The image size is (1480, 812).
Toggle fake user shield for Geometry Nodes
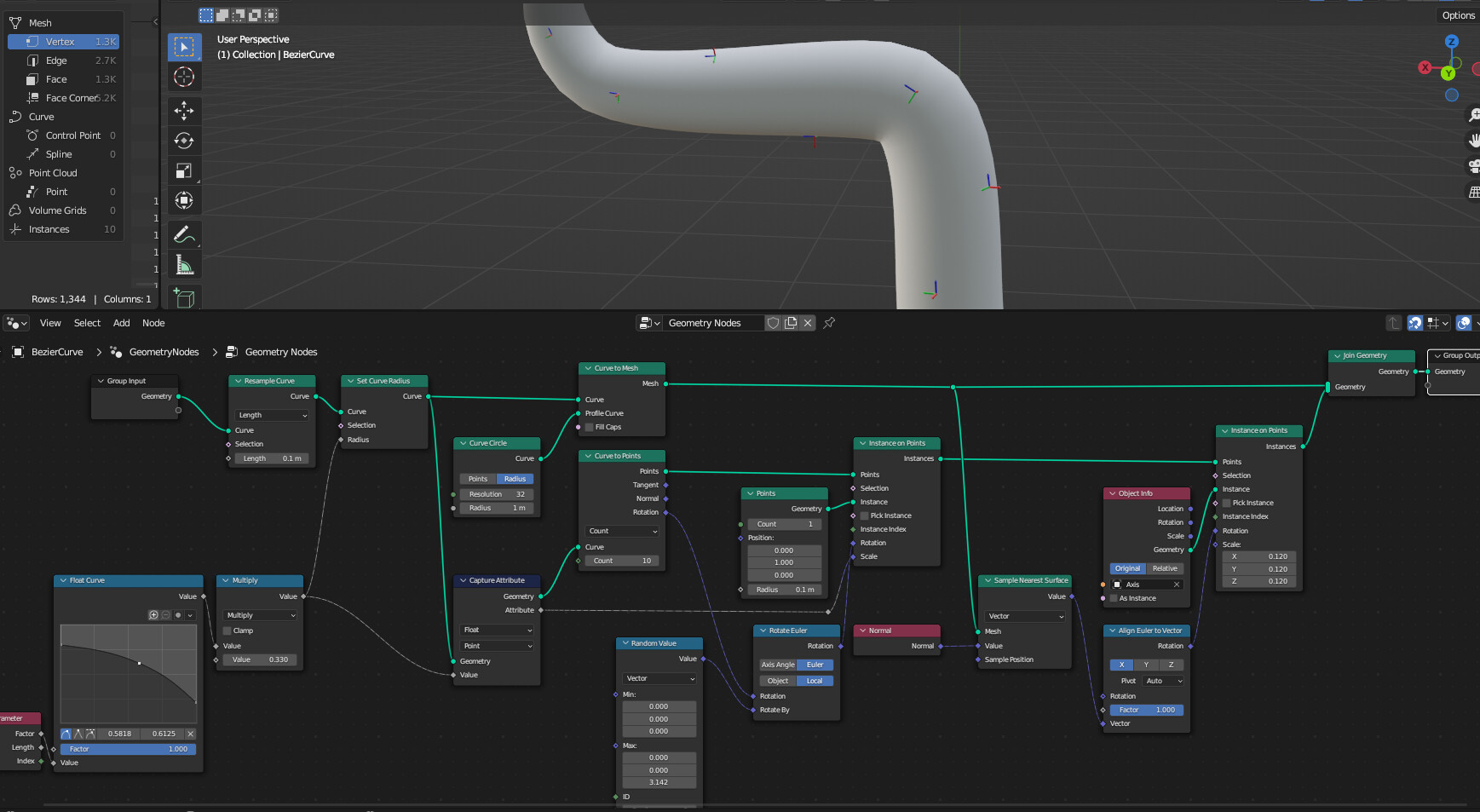point(774,323)
